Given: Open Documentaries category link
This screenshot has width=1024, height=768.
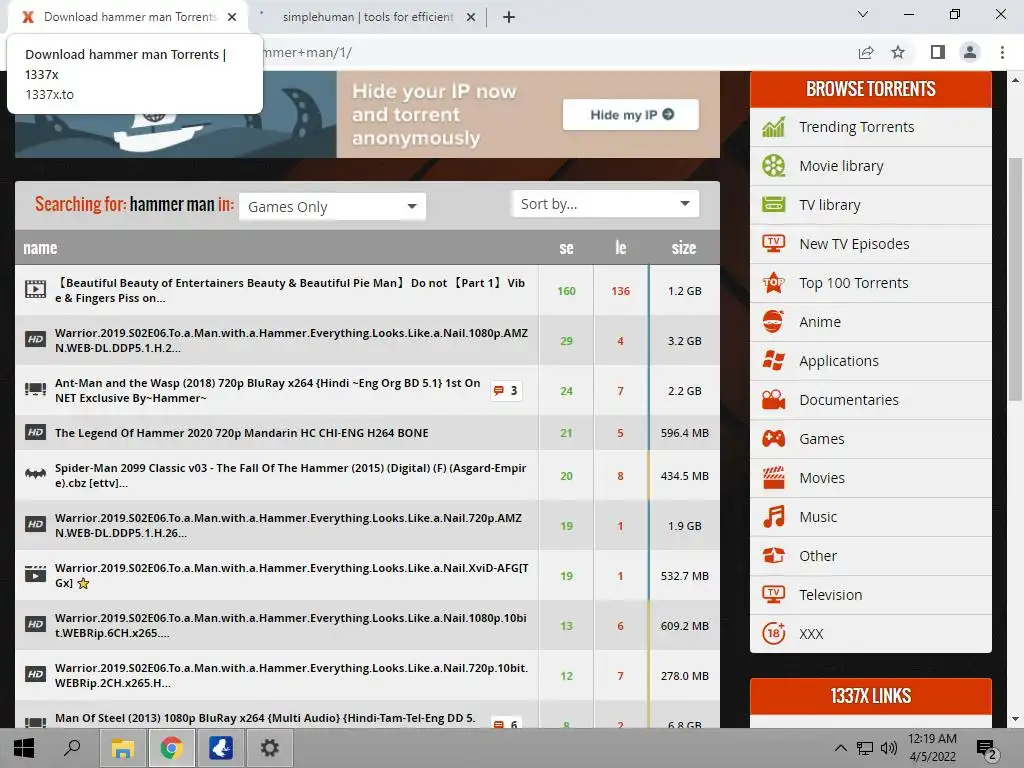Looking at the screenshot, I should tap(849, 400).
